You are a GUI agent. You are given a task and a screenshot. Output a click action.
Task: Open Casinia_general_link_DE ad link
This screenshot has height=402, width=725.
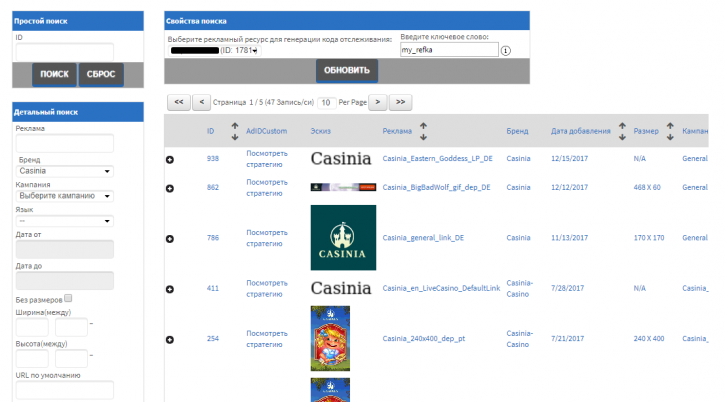click(423, 238)
